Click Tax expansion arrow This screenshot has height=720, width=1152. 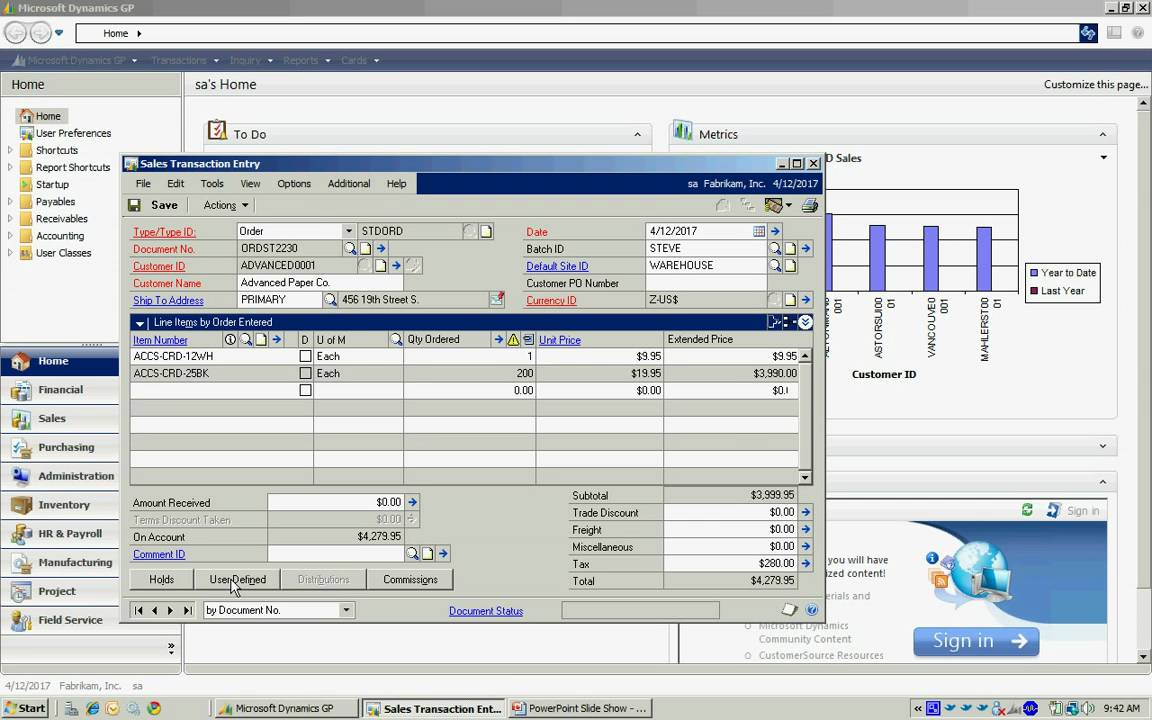click(806, 564)
